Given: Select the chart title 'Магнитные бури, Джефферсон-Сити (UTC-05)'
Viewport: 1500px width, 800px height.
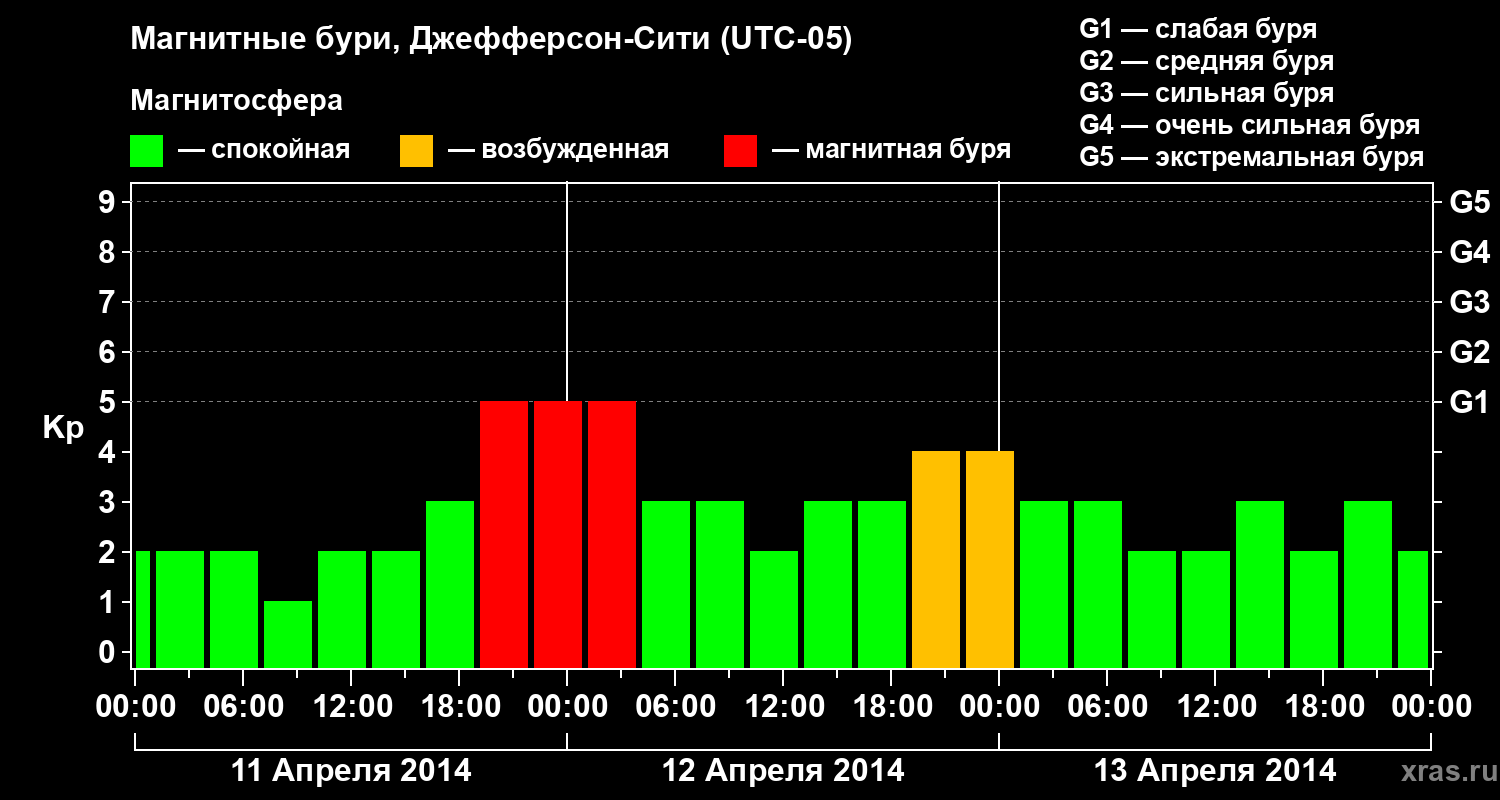Looking at the screenshot, I should [x=491, y=40].
